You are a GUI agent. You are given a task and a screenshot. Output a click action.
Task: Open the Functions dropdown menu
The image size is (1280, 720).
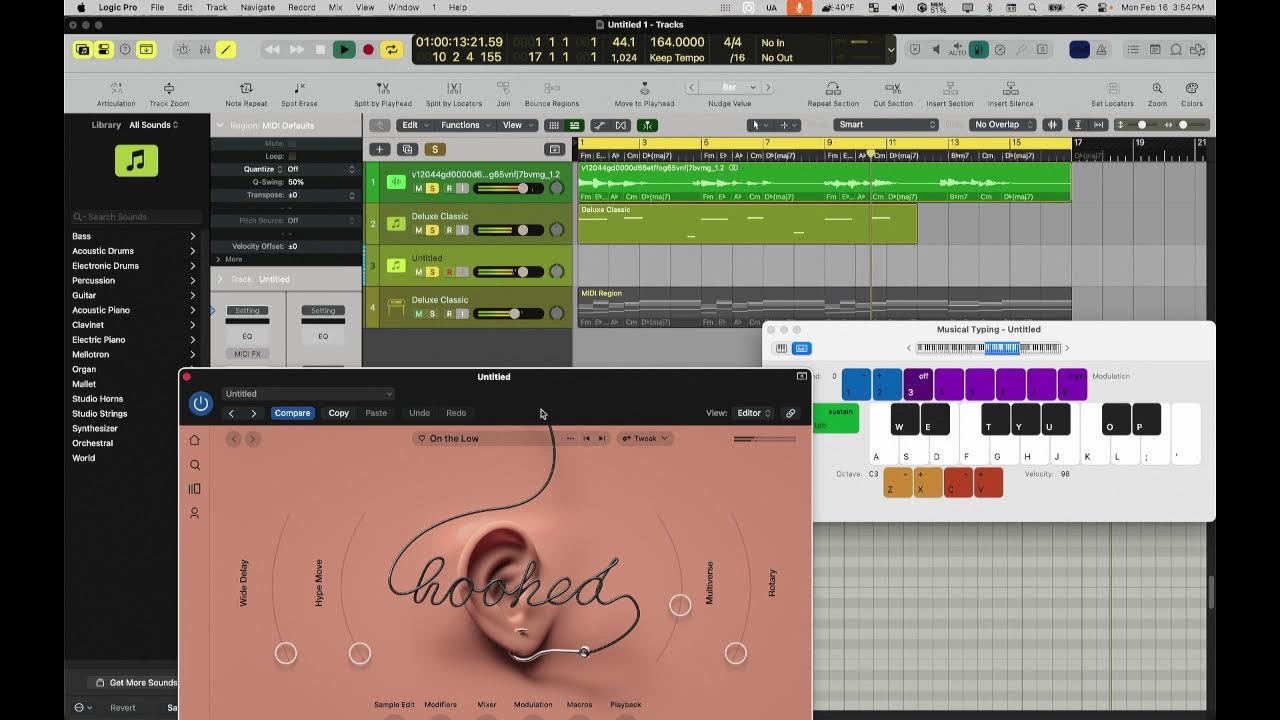coord(465,125)
